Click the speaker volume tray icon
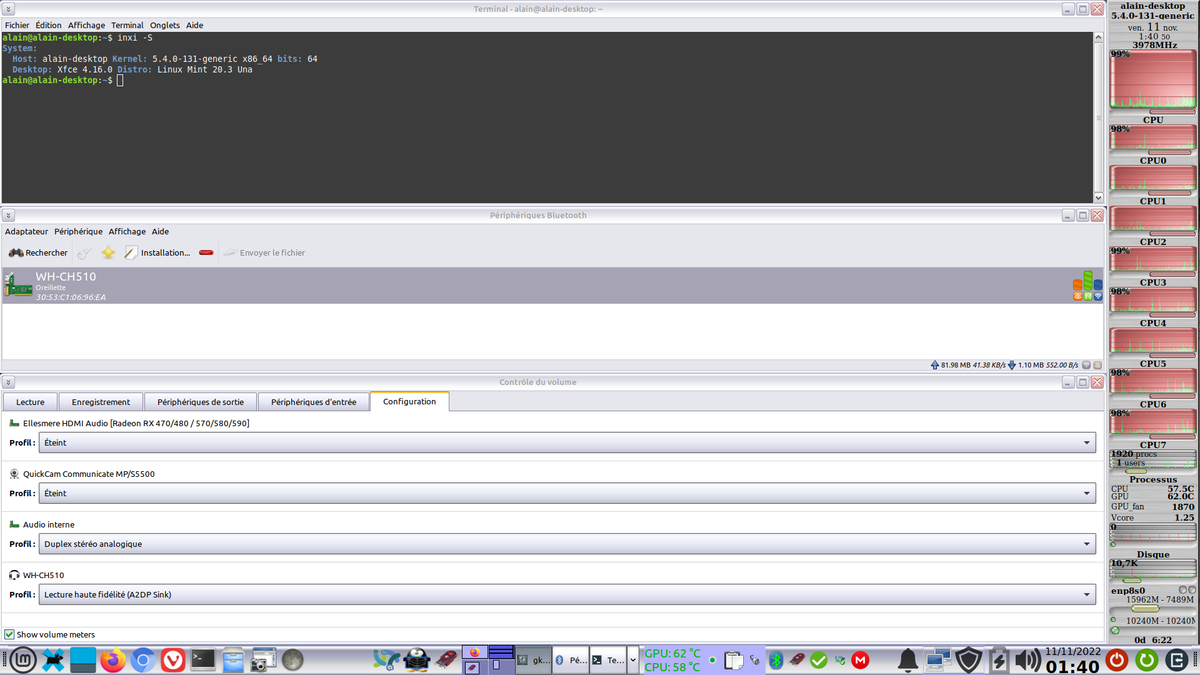The height and width of the screenshot is (675, 1200). (1026, 660)
